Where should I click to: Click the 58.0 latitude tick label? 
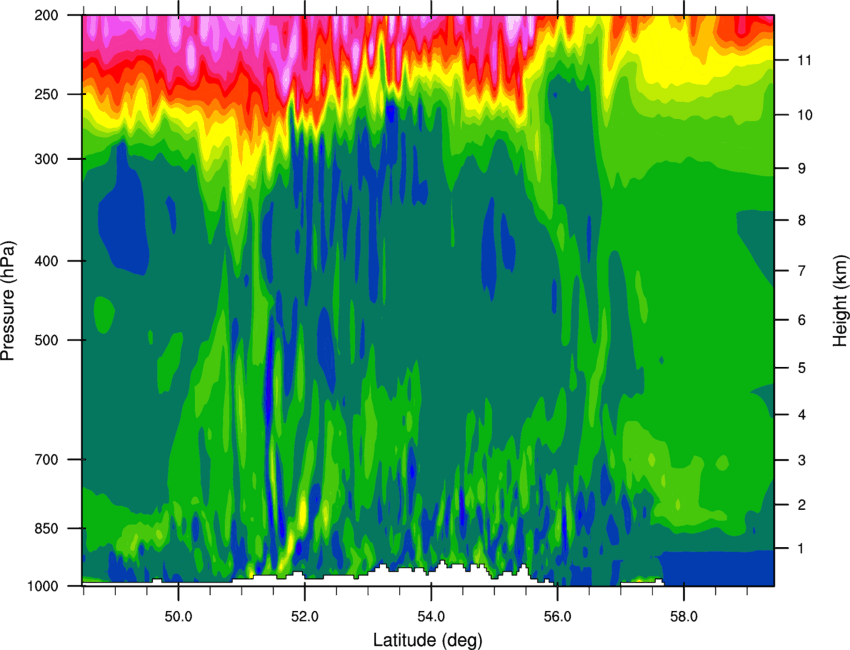click(x=684, y=616)
